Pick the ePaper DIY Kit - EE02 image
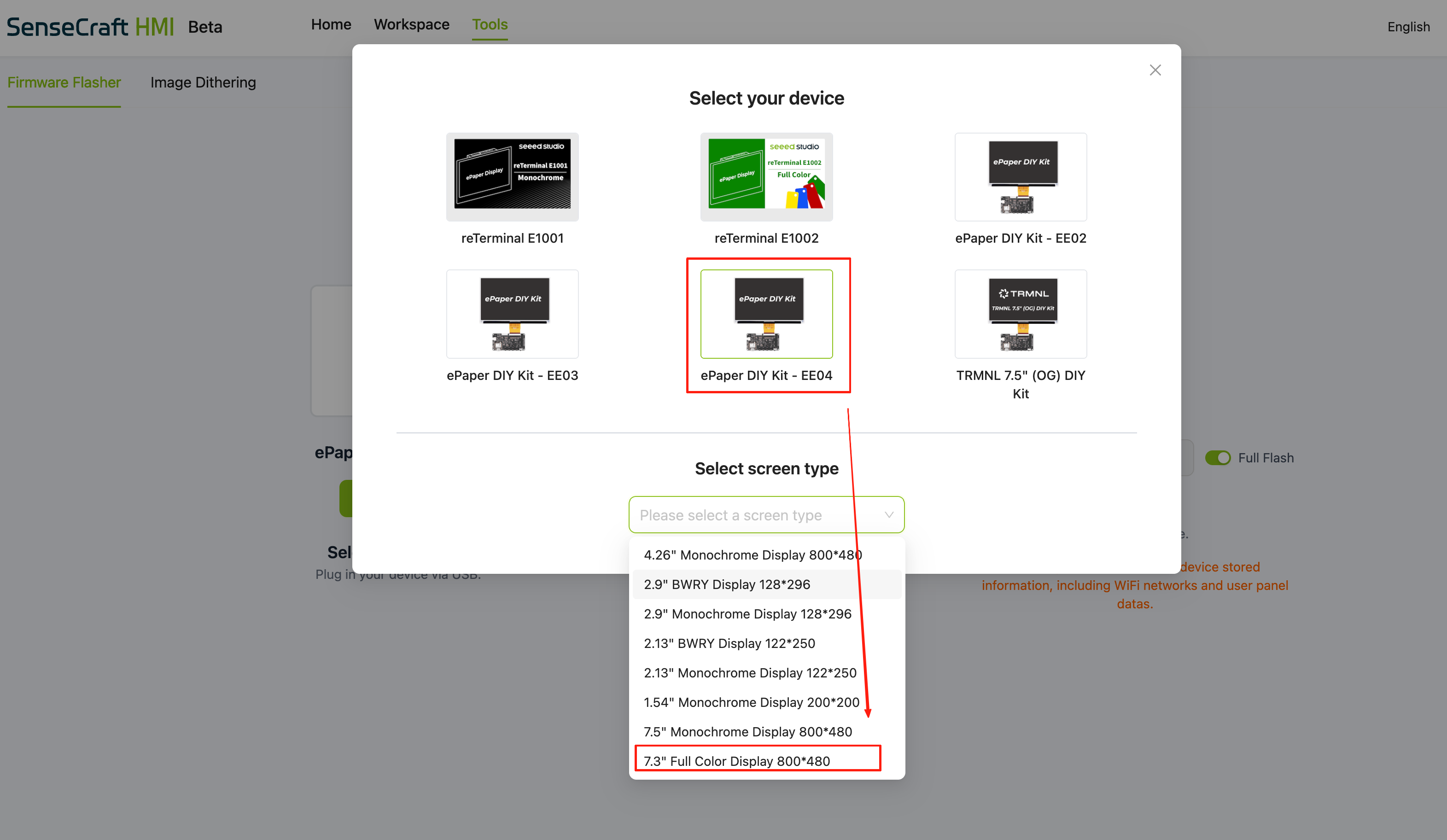The height and width of the screenshot is (840, 1447). (1021, 177)
